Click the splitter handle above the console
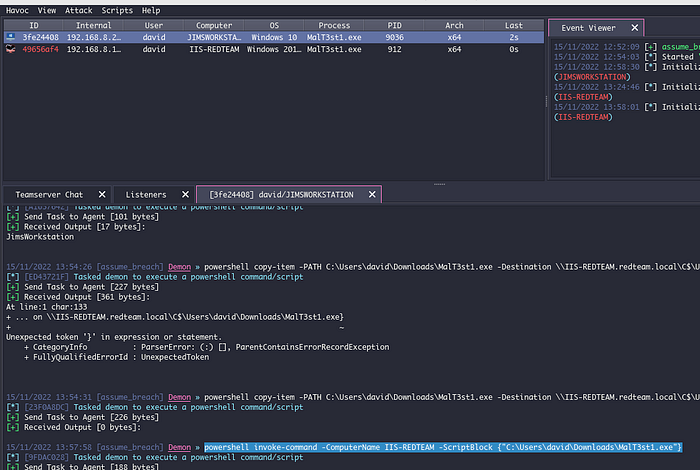 click(x=439, y=184)
